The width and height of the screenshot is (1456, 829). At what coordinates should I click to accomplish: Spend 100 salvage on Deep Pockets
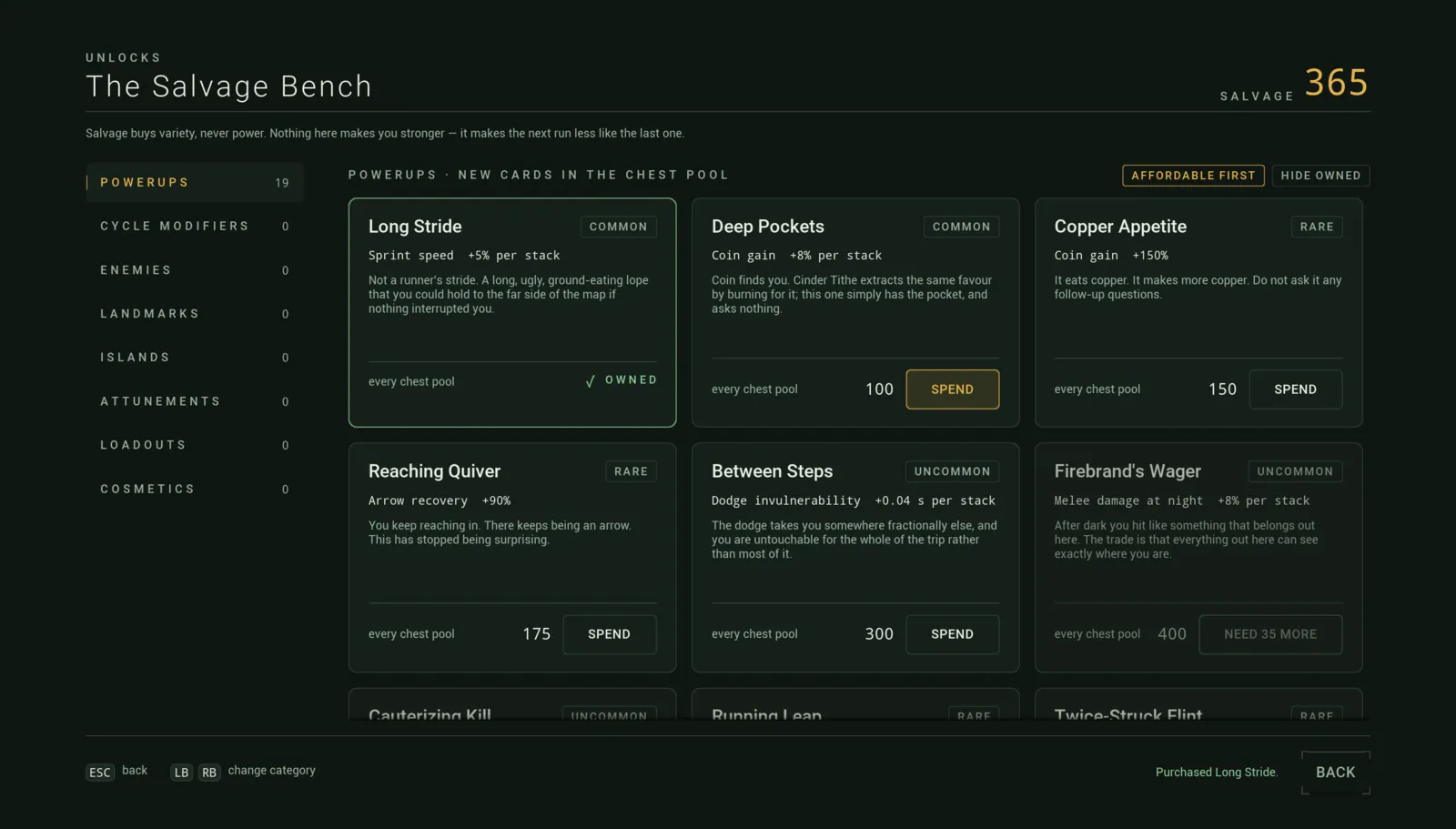click(x=952, y=389)
